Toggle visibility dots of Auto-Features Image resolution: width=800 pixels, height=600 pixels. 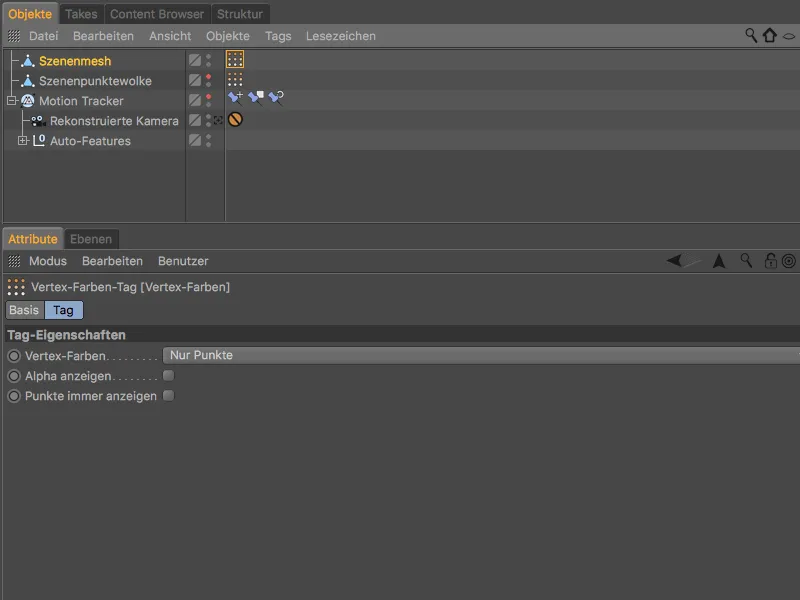click(208, 140)
